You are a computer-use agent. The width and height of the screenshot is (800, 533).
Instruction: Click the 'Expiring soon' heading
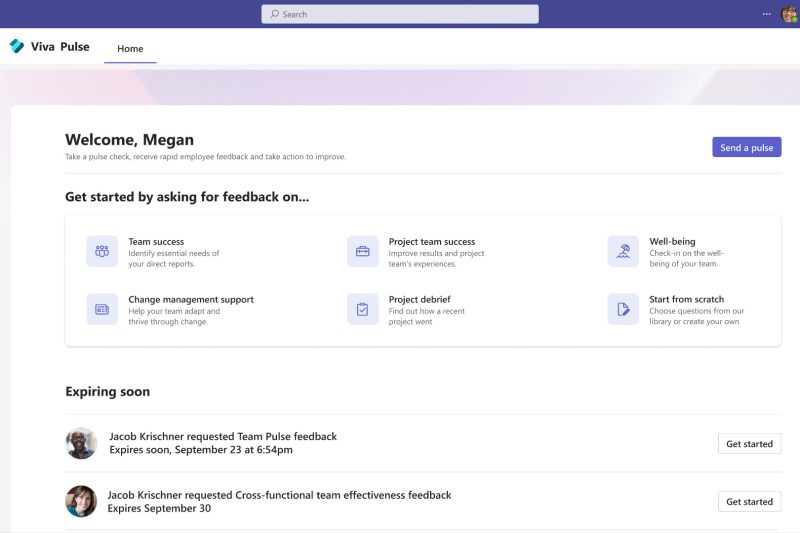tap(108, 392)
